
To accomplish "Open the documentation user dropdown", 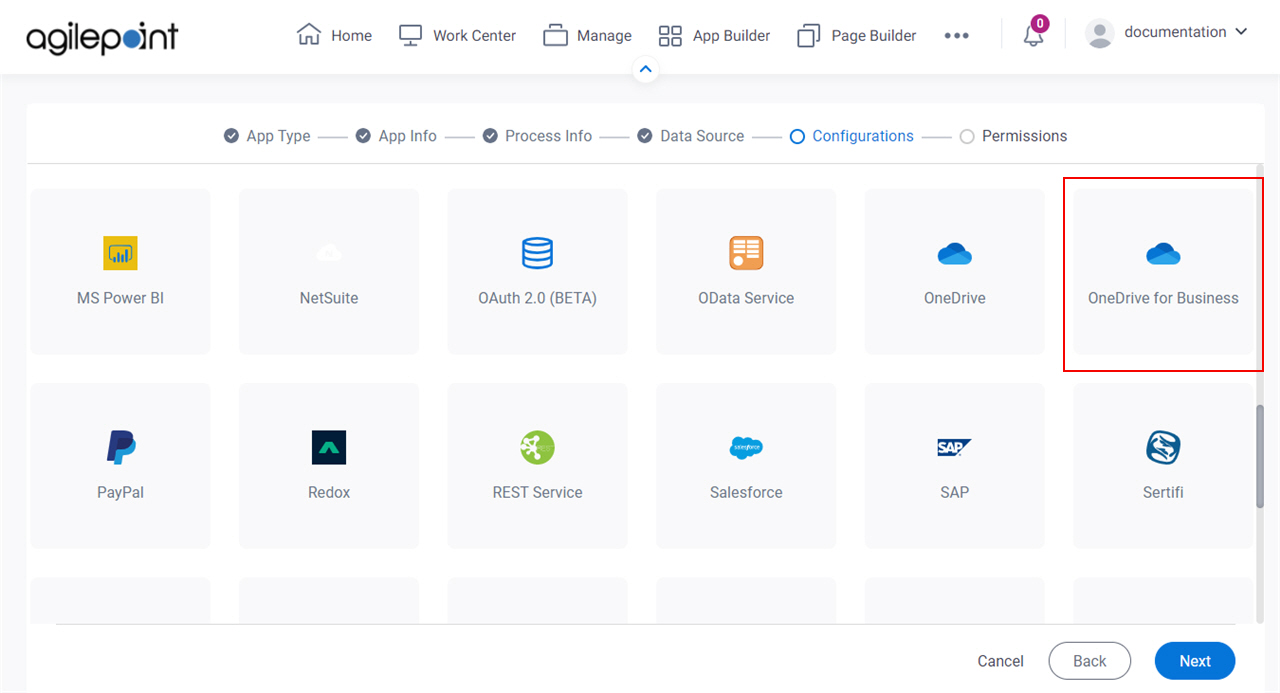I will 1186,32.
